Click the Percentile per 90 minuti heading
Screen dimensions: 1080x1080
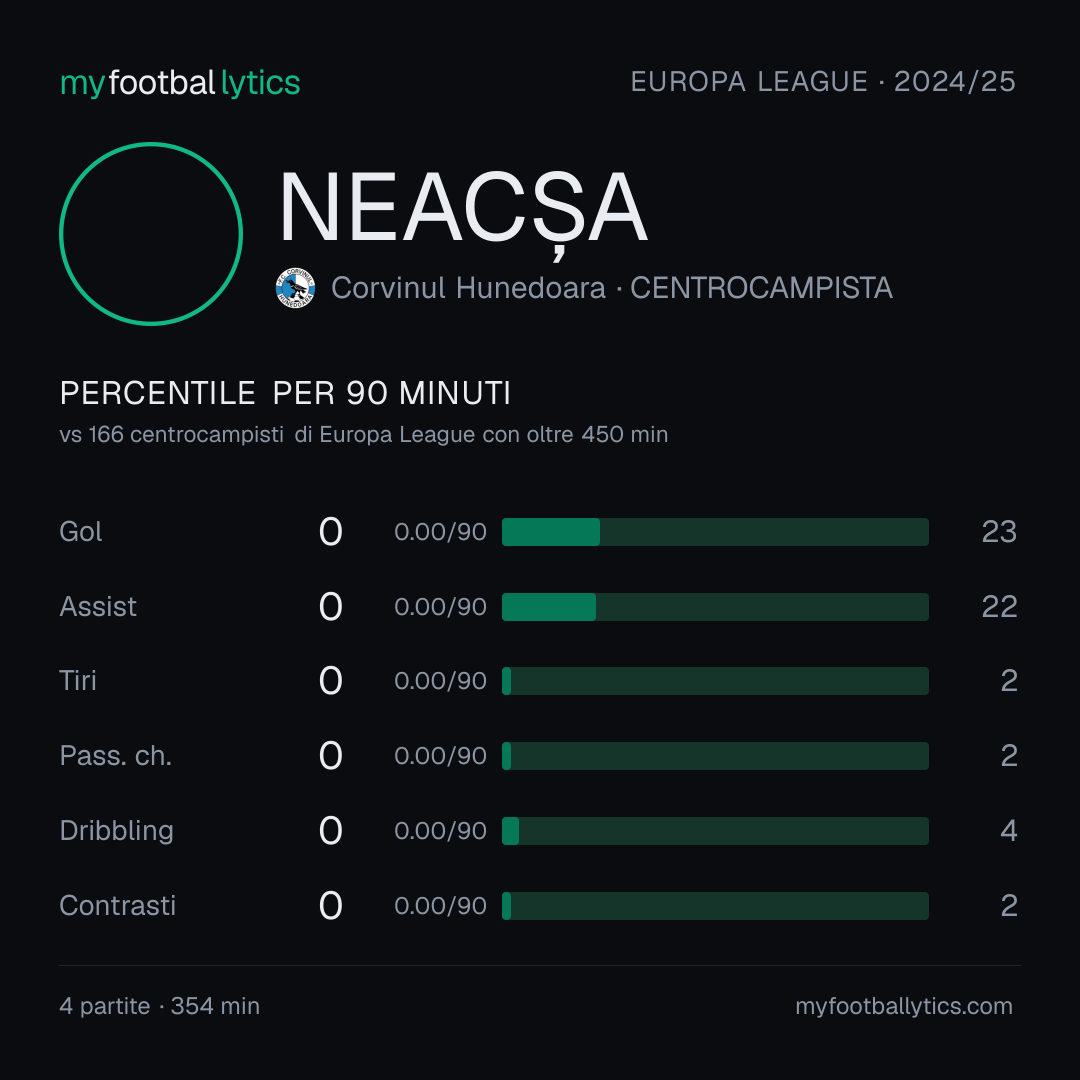(285, 393)
